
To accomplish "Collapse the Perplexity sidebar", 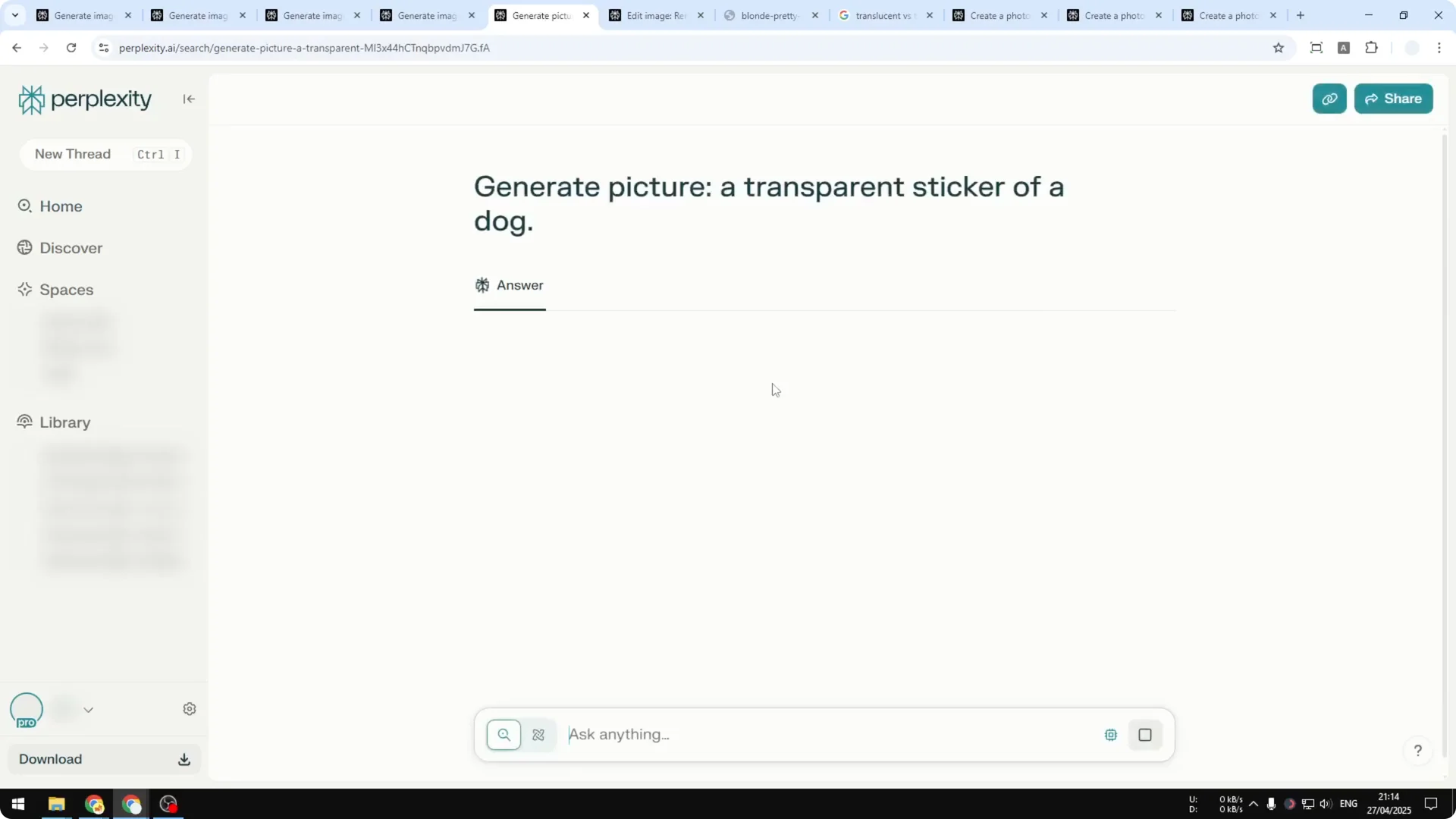I will (x=189, y=99).
